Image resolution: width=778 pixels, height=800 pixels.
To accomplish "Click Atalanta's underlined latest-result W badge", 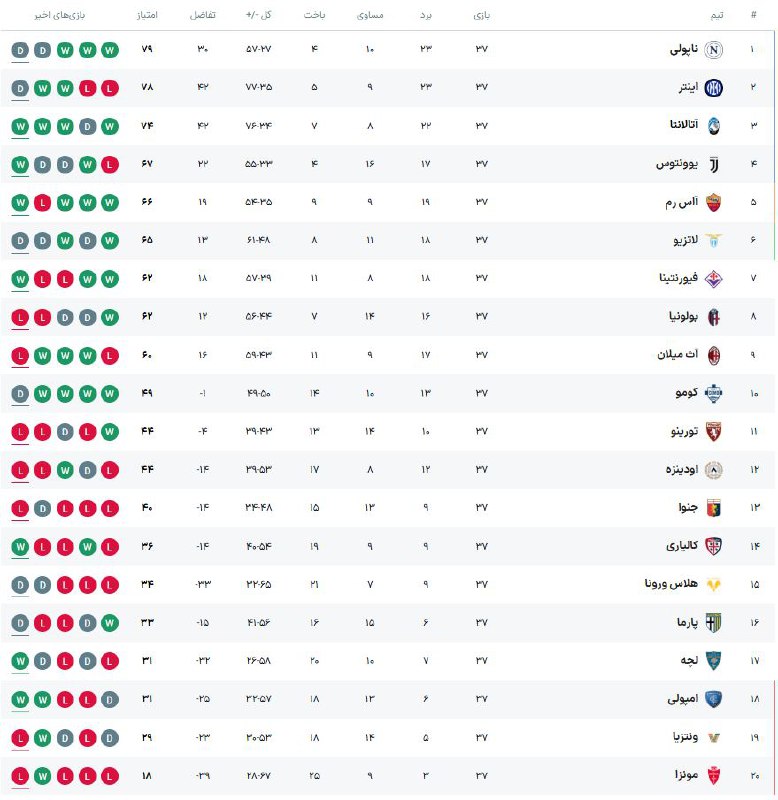I will pos(21,126).
